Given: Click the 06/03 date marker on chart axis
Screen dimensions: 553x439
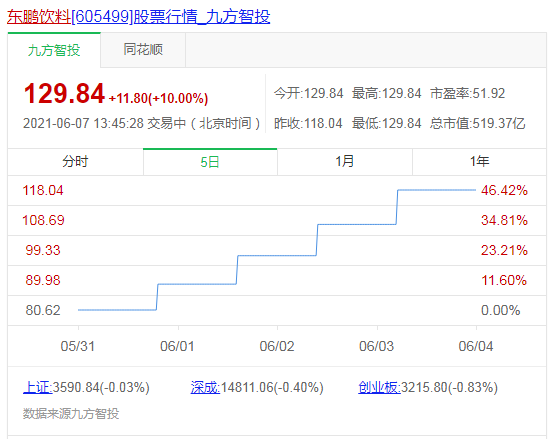Looking at the screenshot, I should 377,346.
